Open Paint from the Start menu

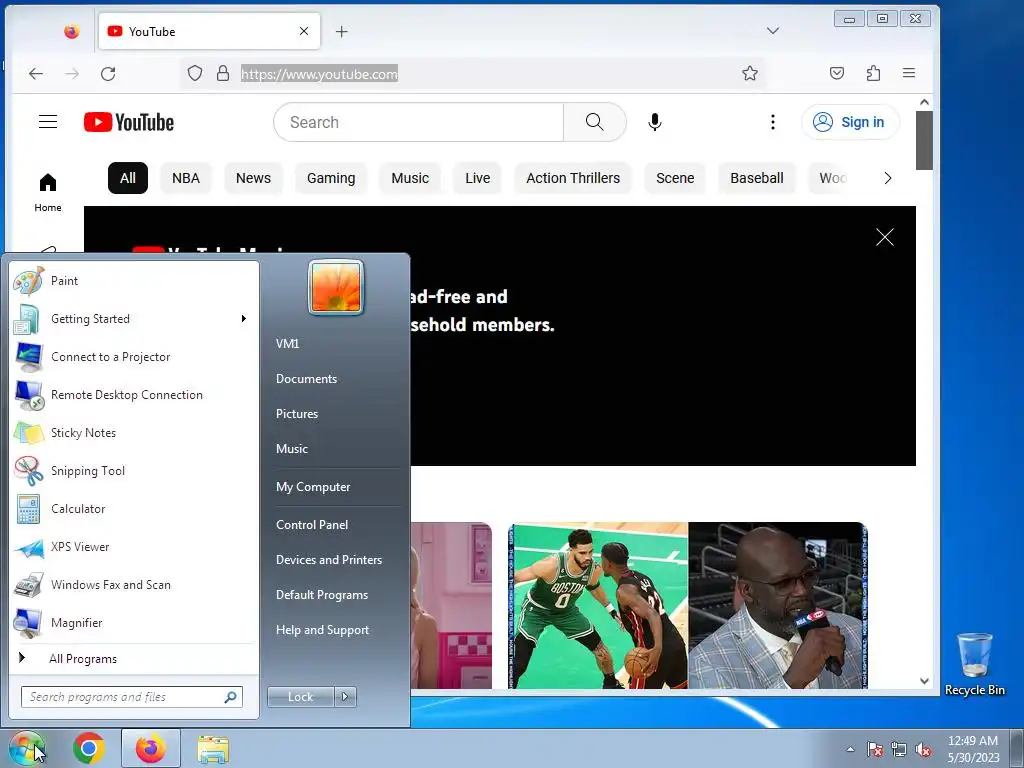134,281
